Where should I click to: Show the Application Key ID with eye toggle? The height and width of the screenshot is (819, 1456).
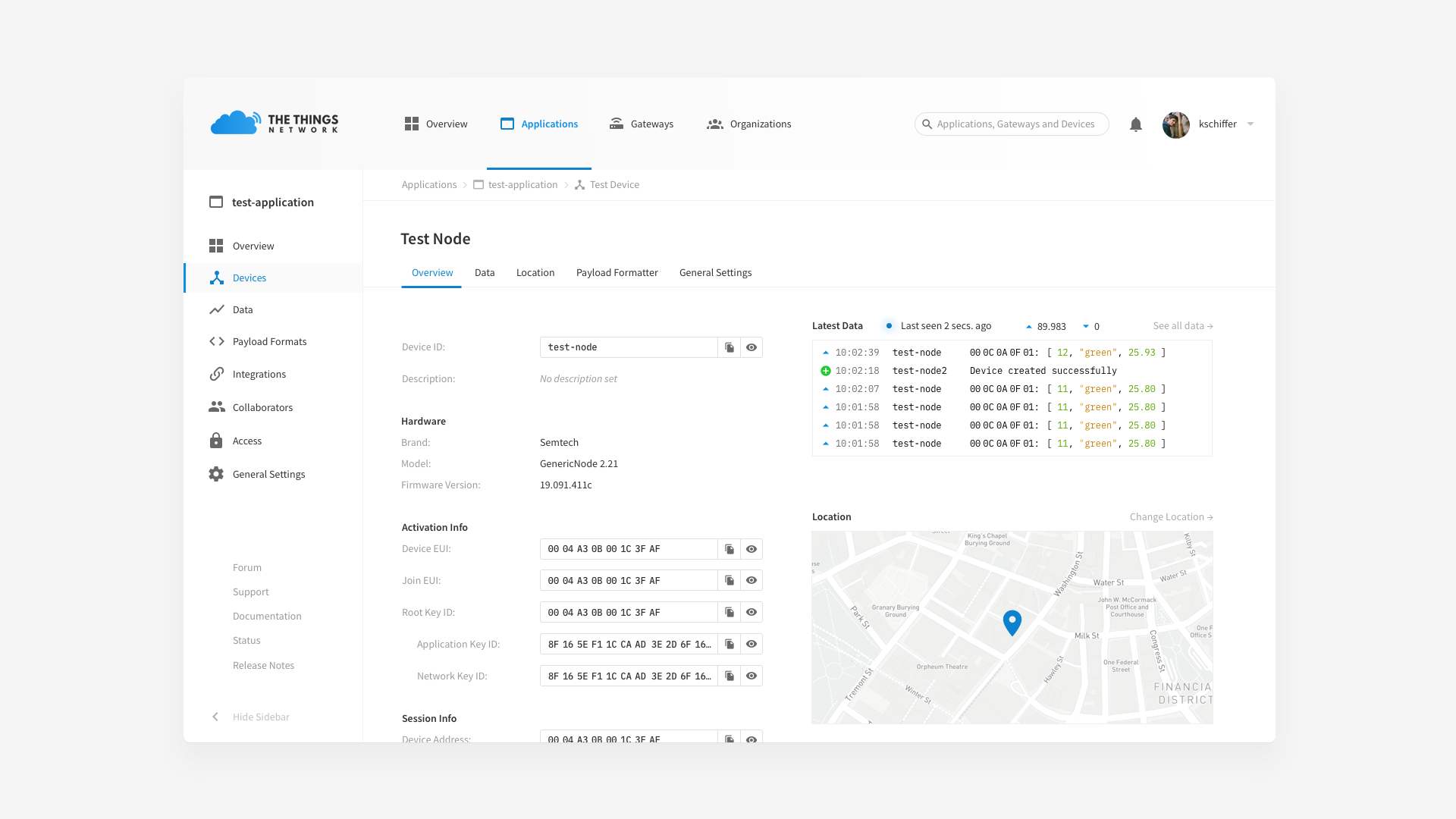click(x=751, y=644)
